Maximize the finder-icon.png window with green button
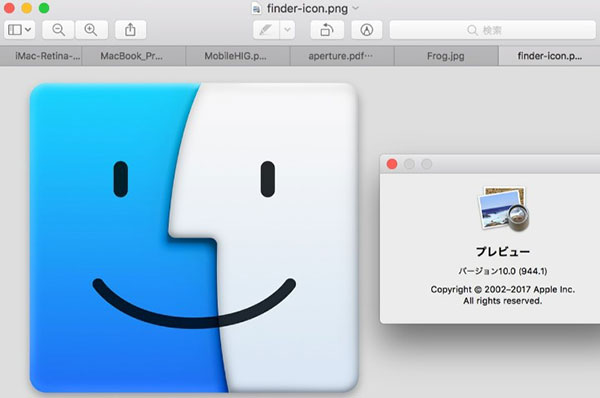The width and height of the screenshot is (600, 398). pos(44,8)
